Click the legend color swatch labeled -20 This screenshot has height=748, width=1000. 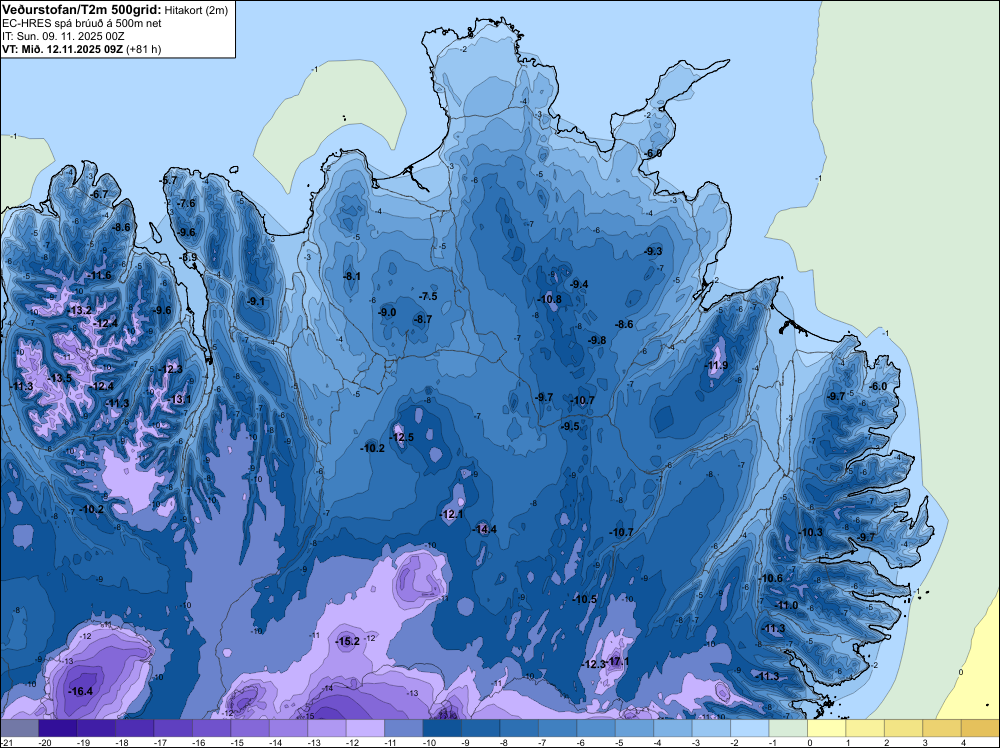click(58, 727)
